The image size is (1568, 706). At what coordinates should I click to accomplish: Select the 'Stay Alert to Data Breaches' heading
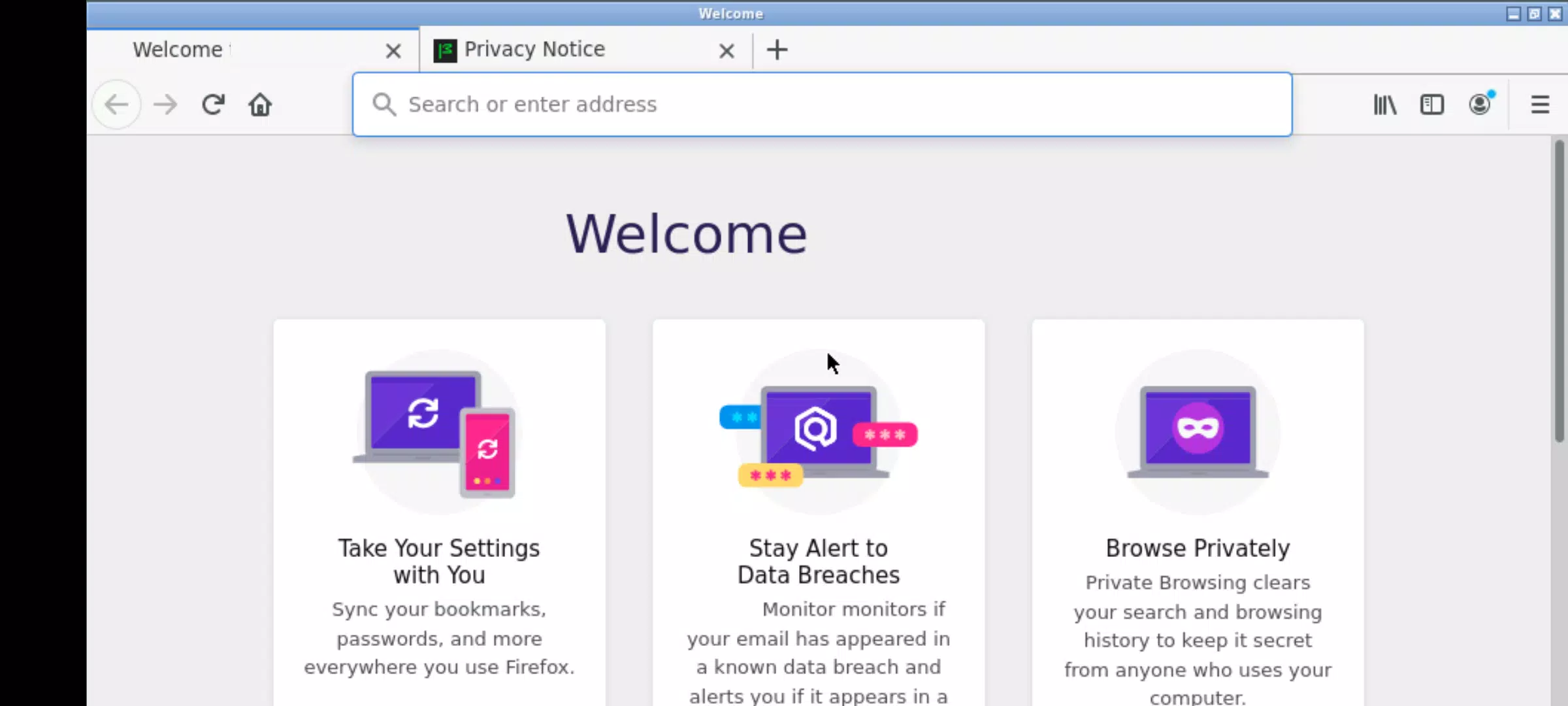(x=819, y=562)
